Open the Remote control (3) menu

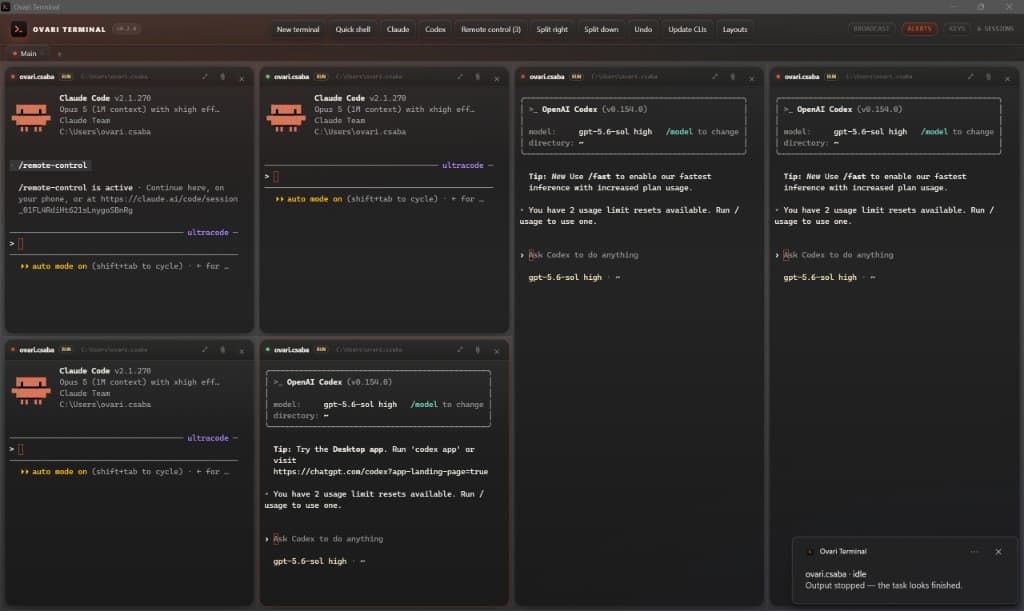(x=490, y=29)
